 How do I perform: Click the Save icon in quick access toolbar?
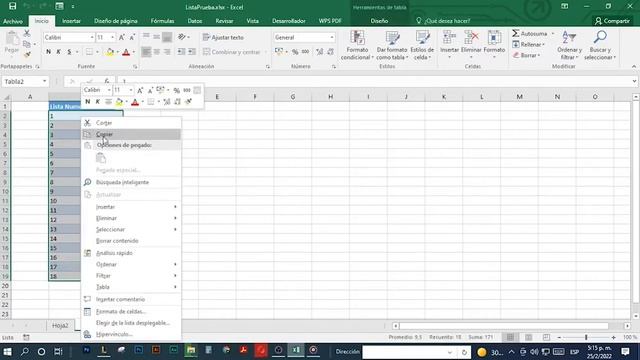(13, 7)
